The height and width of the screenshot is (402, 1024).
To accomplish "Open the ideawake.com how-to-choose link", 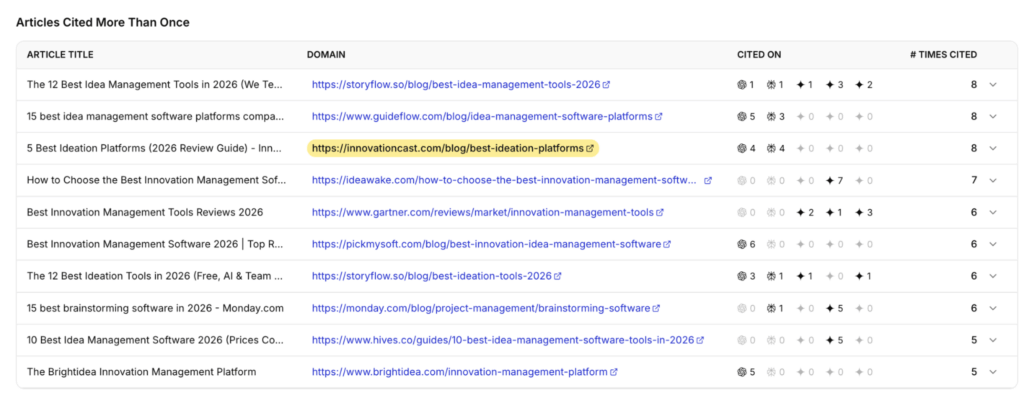I will [504, 181].
